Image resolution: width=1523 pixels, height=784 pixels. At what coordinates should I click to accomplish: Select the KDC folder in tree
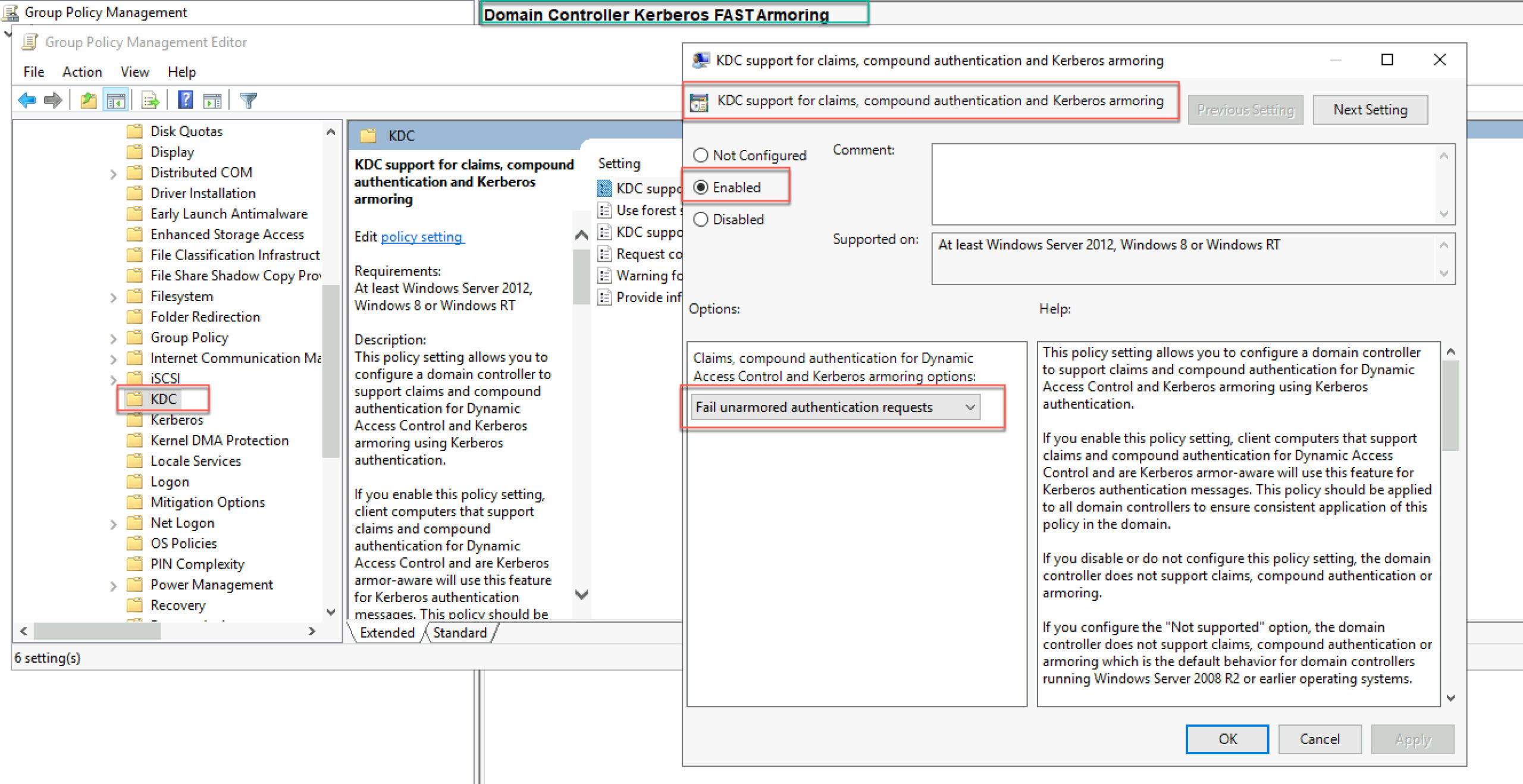pyautogui.click(x=163, y=399)
